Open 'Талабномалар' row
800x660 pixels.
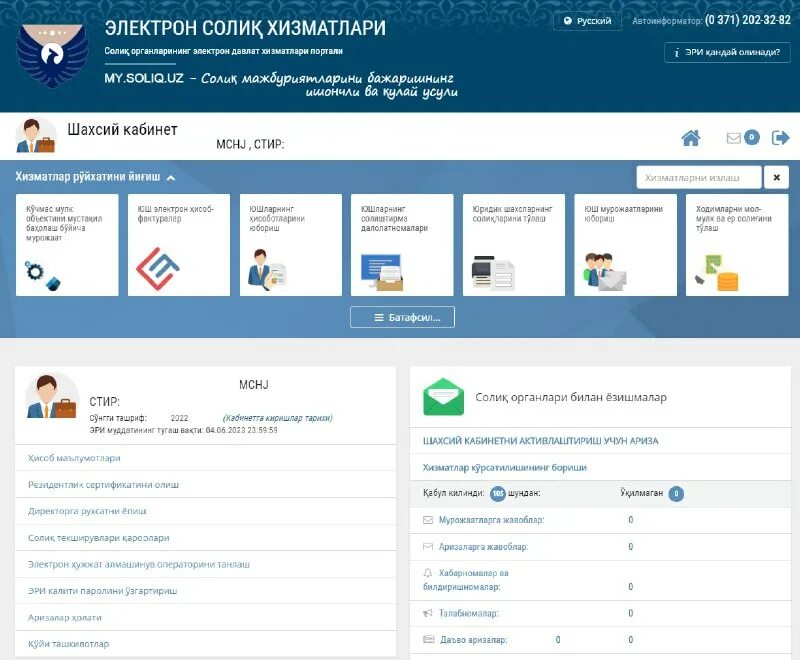point(601,613)
